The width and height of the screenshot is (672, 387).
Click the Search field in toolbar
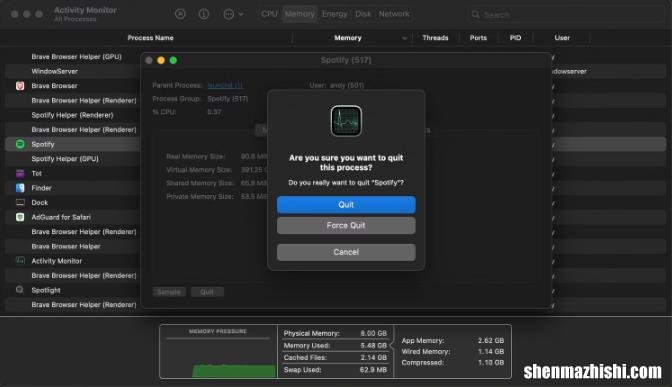(565, 15)
